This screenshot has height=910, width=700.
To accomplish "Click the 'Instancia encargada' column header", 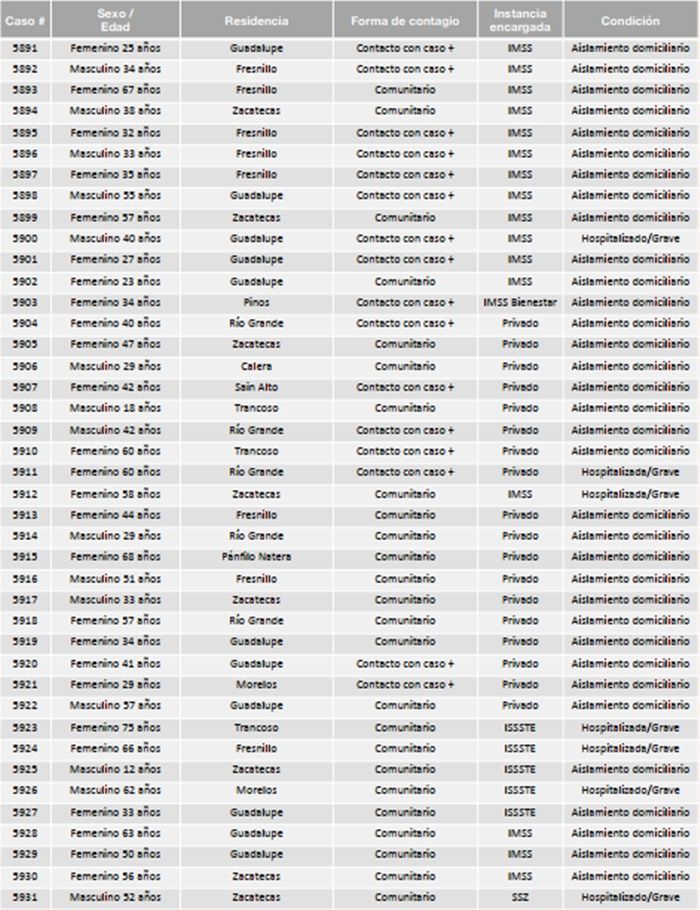I will coord(520,20).
